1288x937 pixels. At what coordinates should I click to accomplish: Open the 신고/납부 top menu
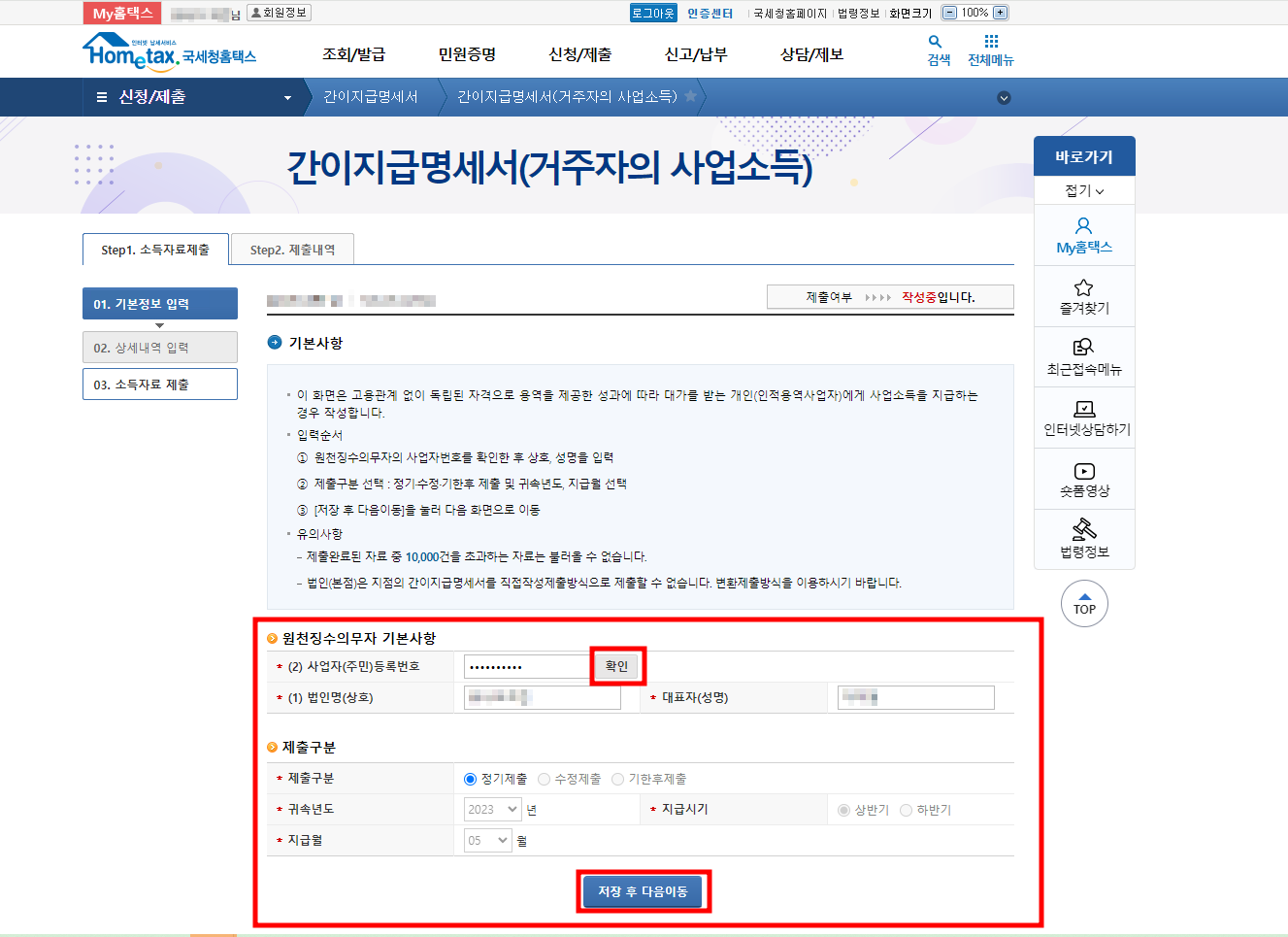click(x=695, y=54)
